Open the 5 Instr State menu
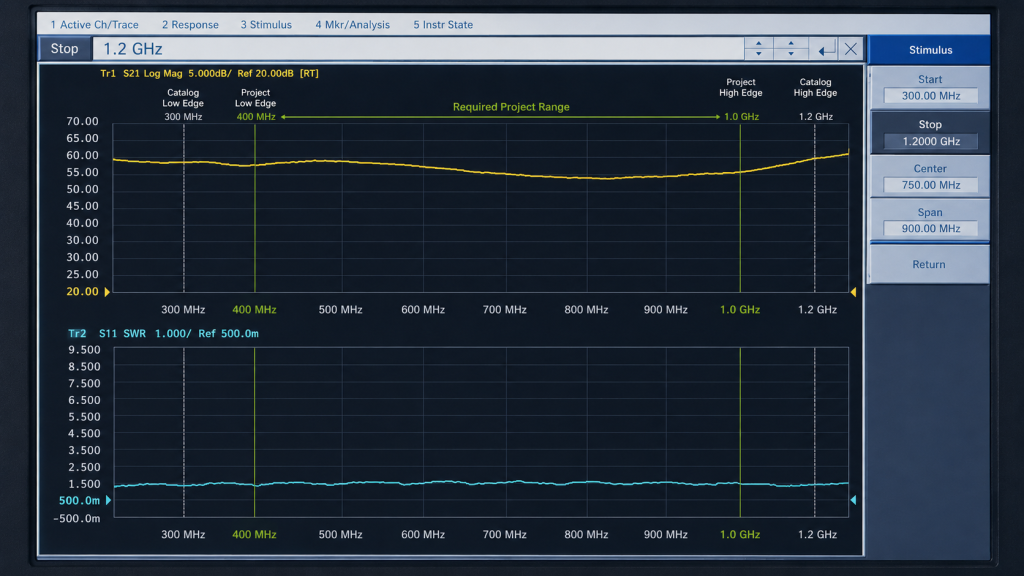The width and height of the screenshot is (1024, 576). coord(443,25)
